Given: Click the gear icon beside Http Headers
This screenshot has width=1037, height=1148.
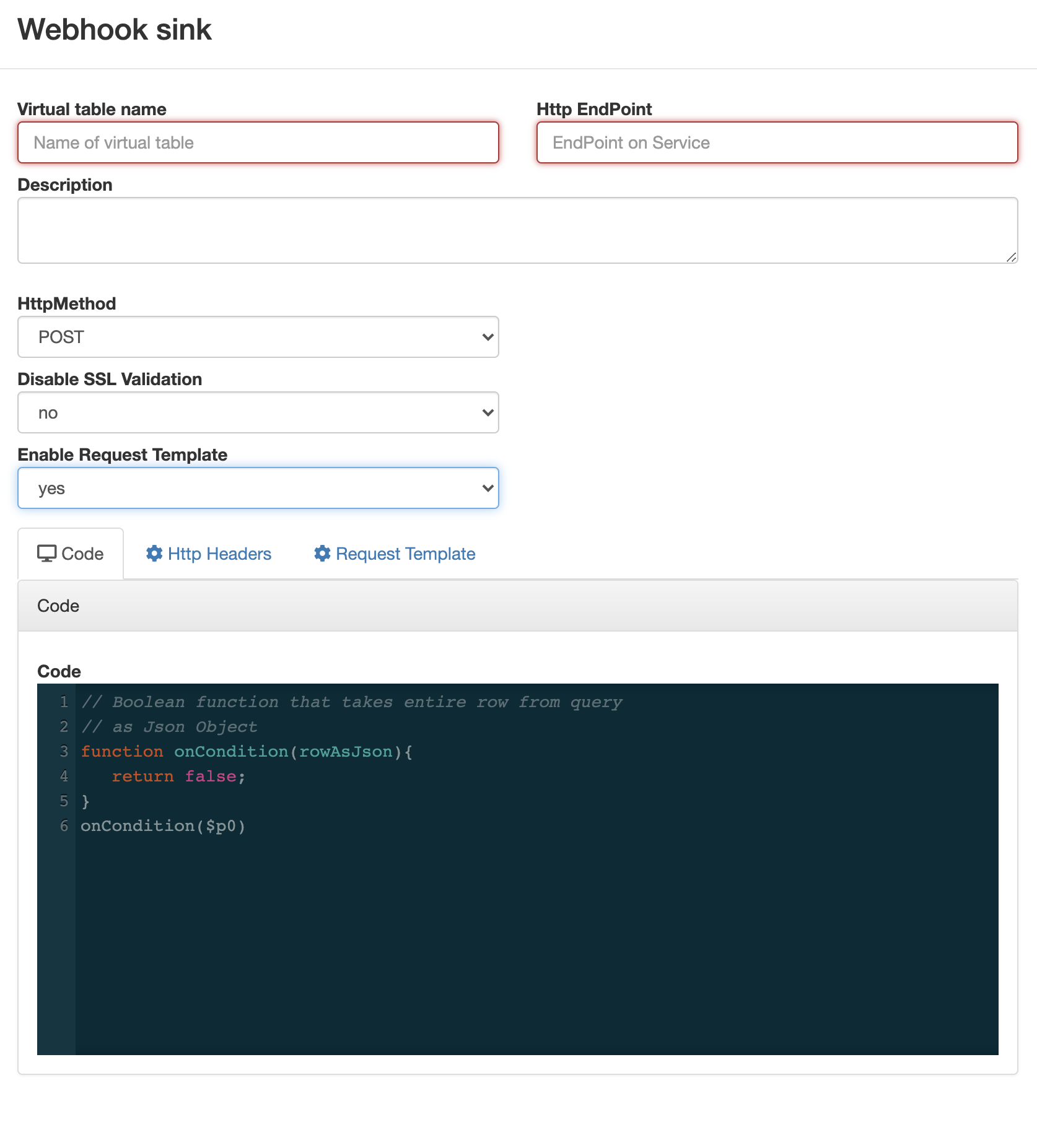Looking at the screenshot, I should click(154, 554).
